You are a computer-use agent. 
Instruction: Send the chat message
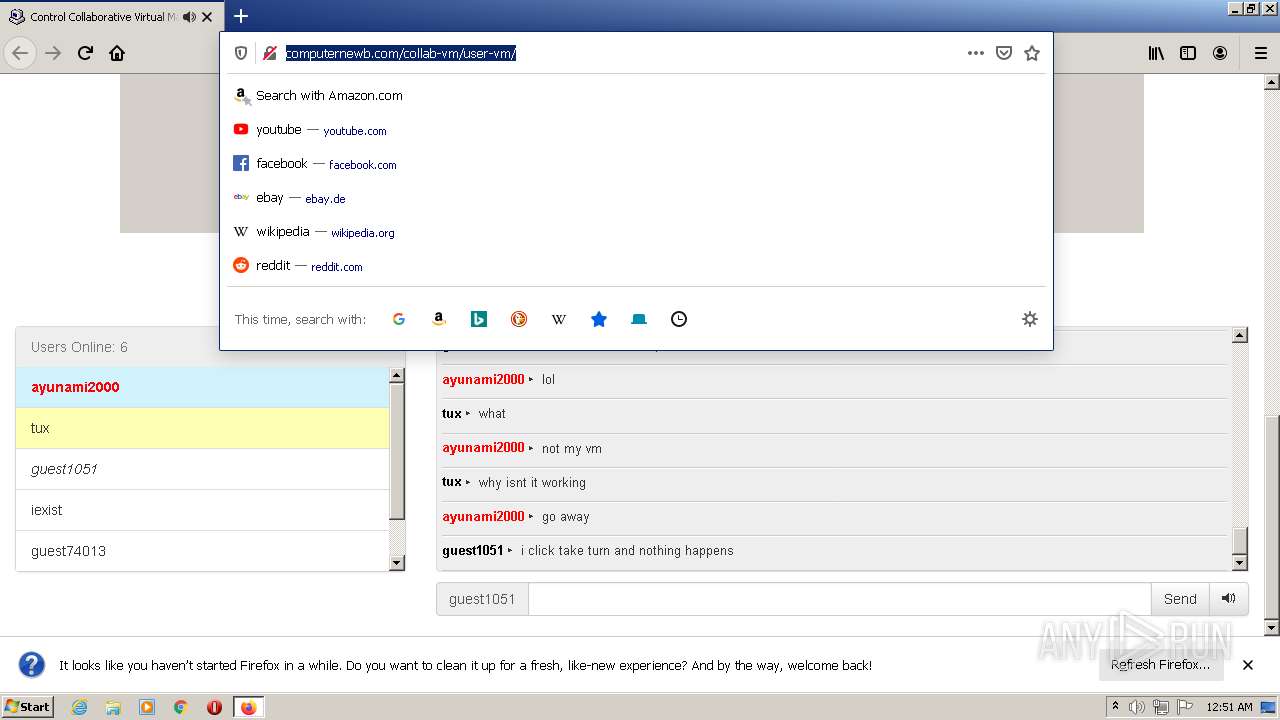pyautogui.click(x=1180, y=599)
